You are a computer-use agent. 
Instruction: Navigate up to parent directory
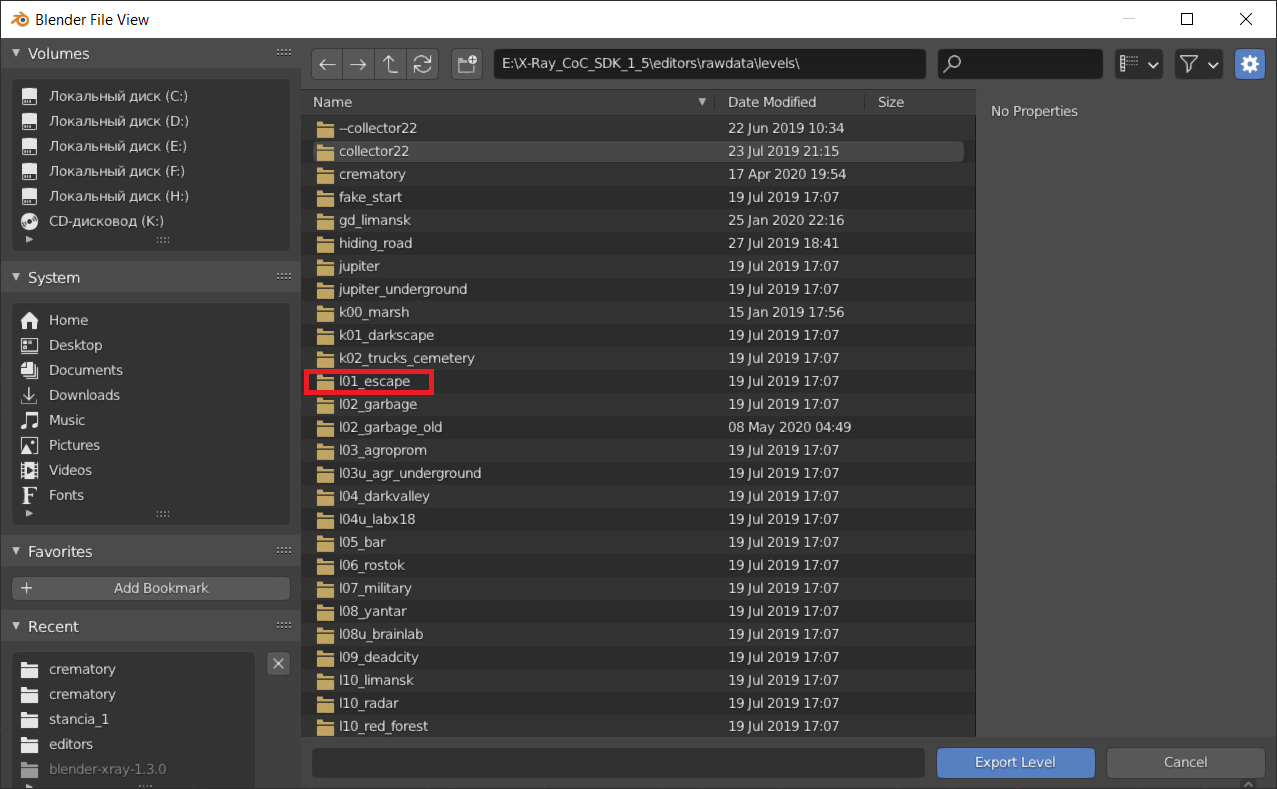390,64
